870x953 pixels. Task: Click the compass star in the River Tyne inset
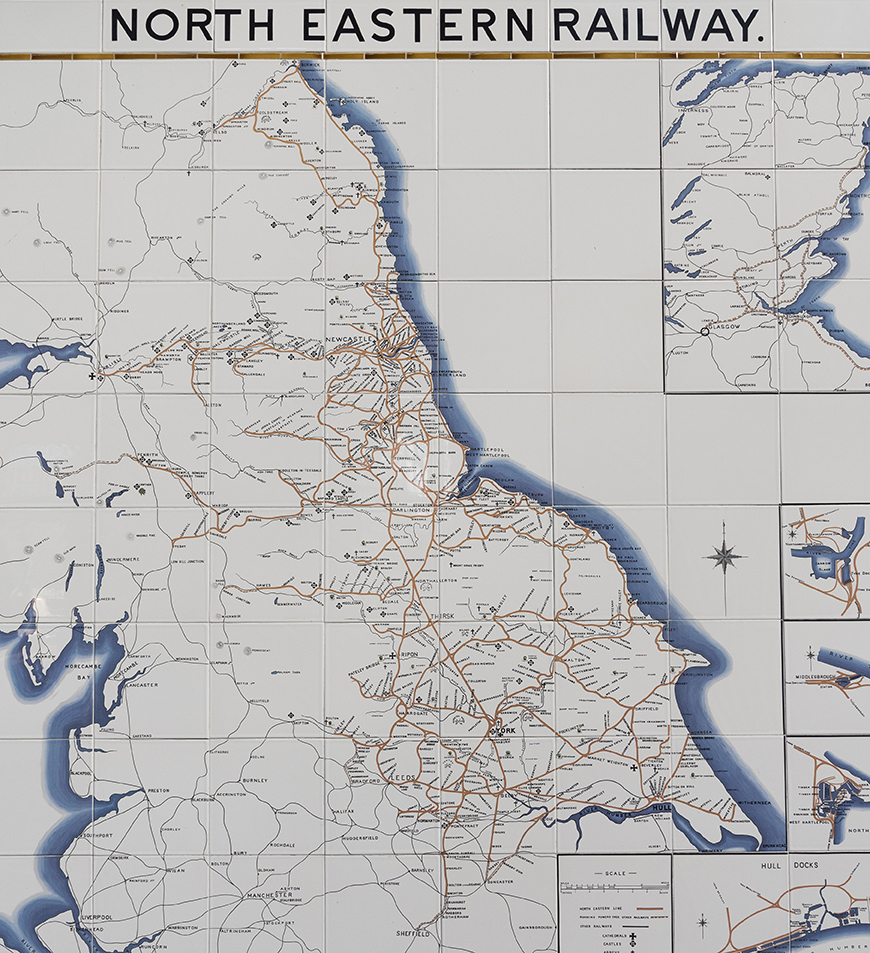point(792,534)
